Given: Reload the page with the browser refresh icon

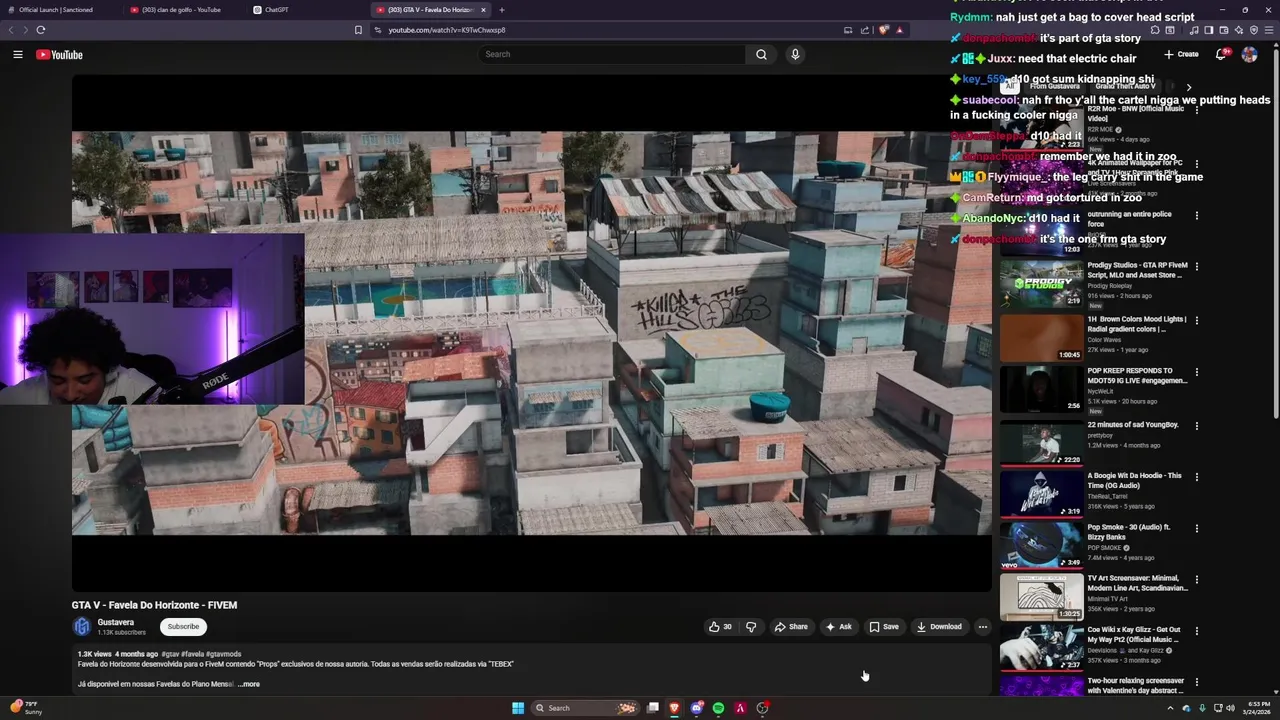Looking at the screenshot, I should tap(40, 30).
